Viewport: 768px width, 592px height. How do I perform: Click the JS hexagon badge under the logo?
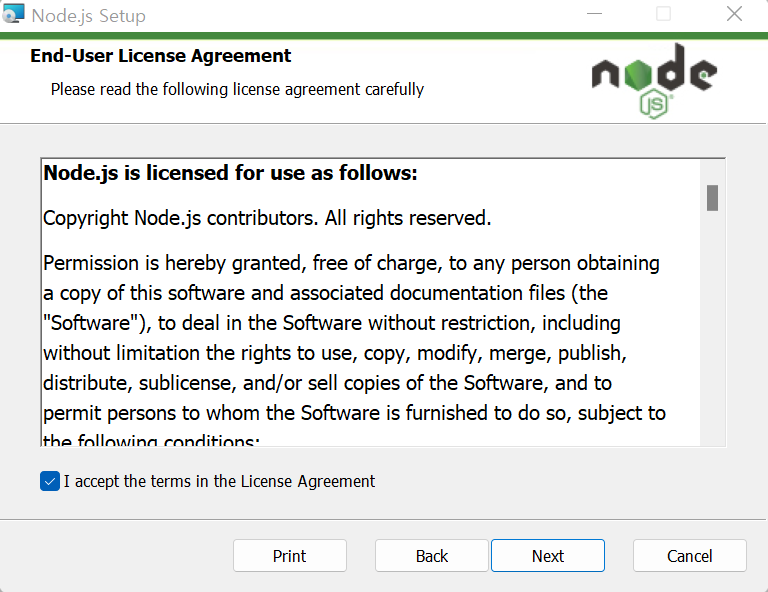654,104
